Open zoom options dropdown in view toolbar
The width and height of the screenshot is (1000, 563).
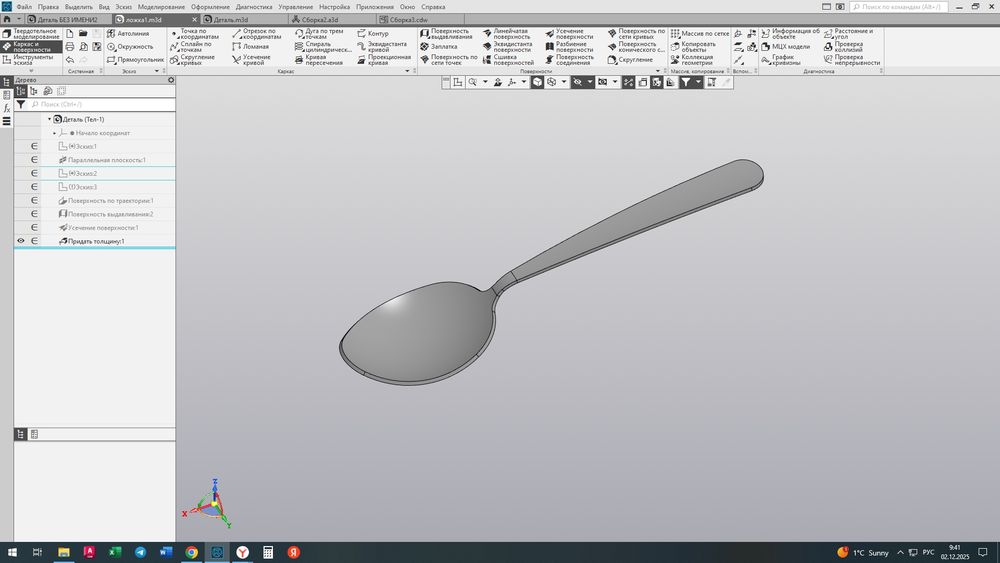(485, 82)
